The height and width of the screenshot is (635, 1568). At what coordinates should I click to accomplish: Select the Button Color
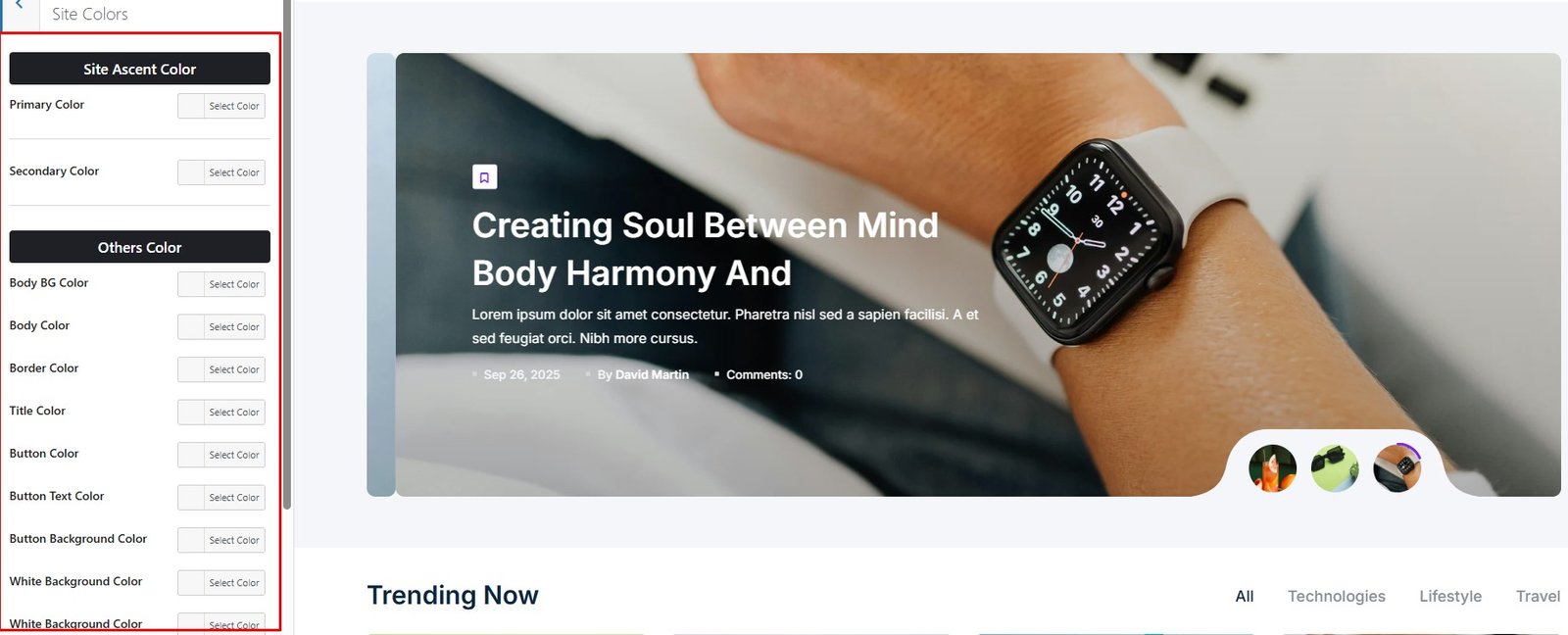click(221, 455)
